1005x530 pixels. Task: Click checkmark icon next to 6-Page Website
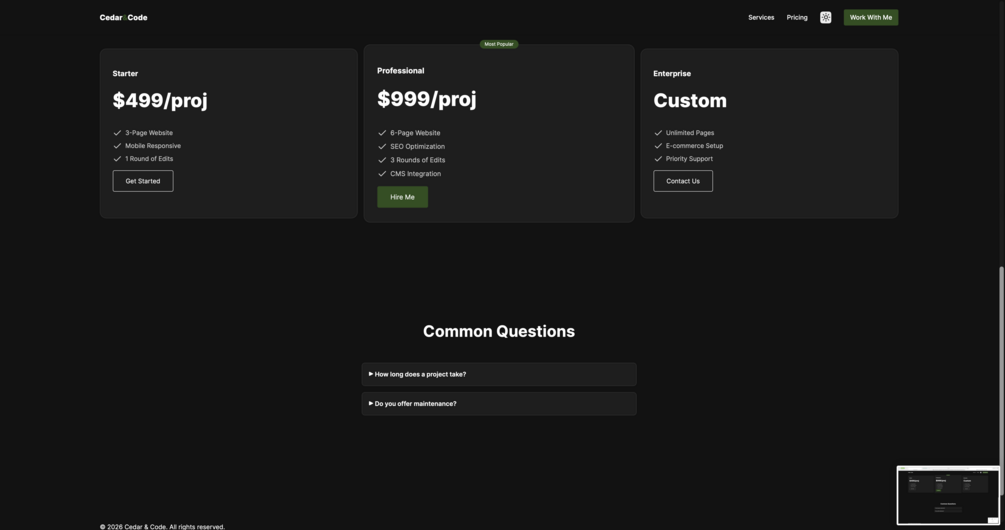click(x=382, y=133)
